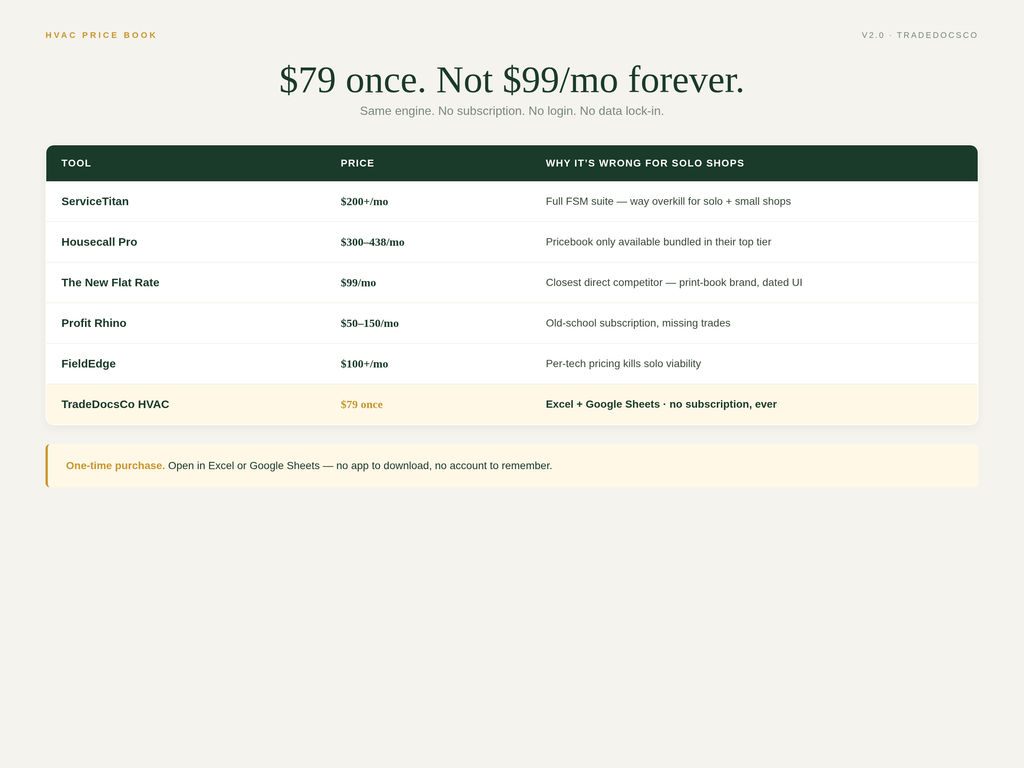This screenshot has width=1024, height=768.
Task: Select the ServiceTitan tool name
Action: (x=95, y=201)
